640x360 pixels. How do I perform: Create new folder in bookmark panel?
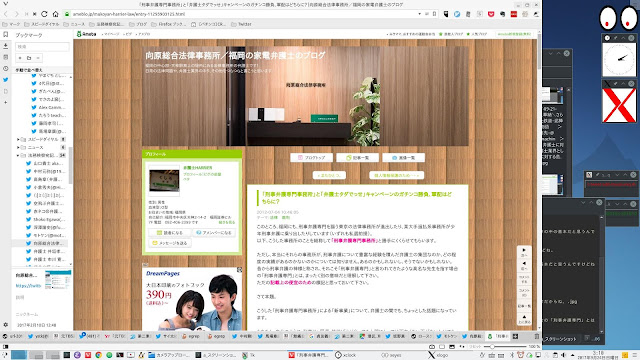(x=29, y=58)
